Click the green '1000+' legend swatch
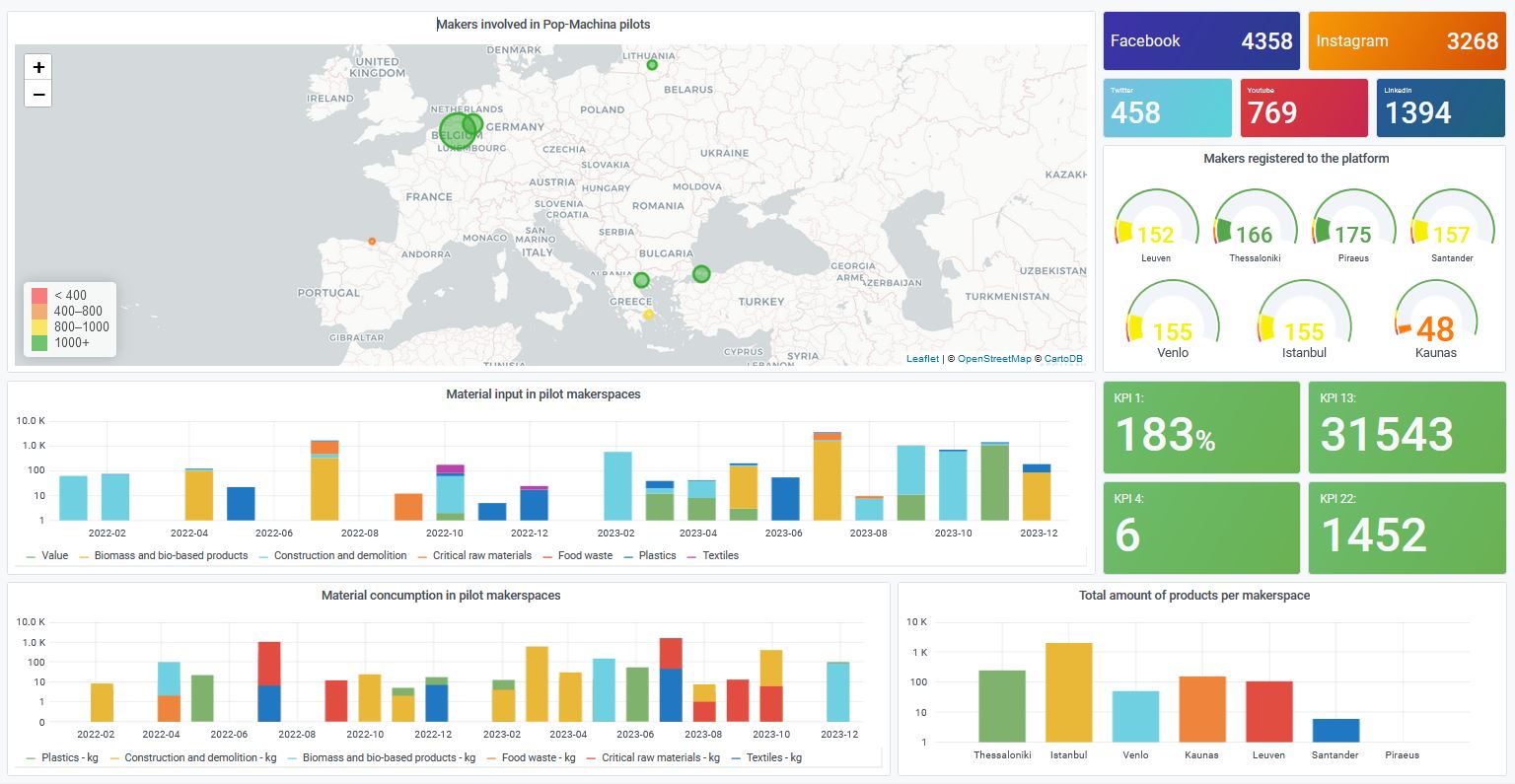The height and width of the screenshot is (784, 1515). tap(39, 342)
